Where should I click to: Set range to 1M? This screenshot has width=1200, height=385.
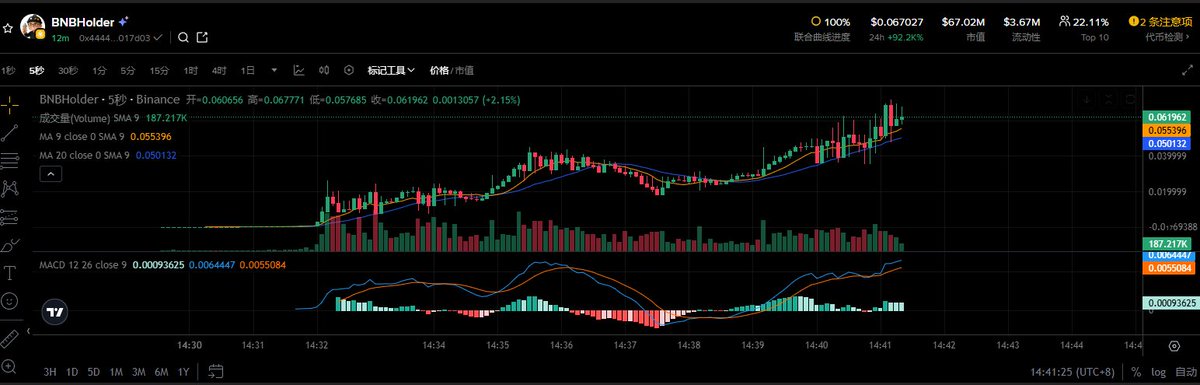point(116,372)
